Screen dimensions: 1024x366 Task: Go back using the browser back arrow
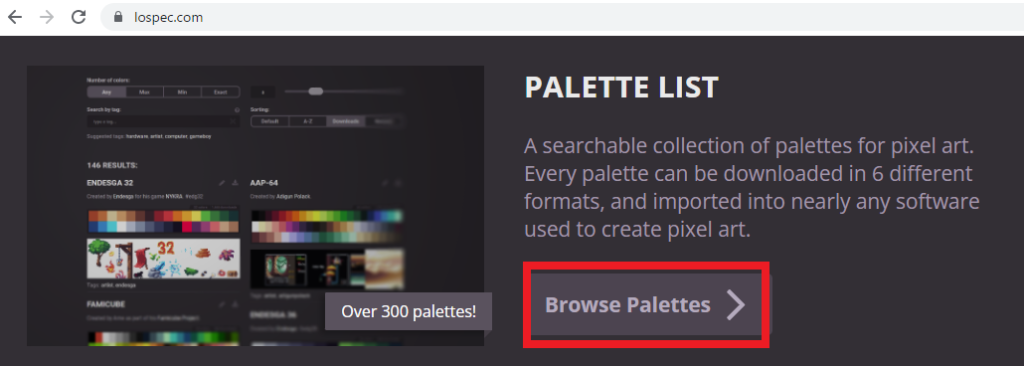(14, 17)
